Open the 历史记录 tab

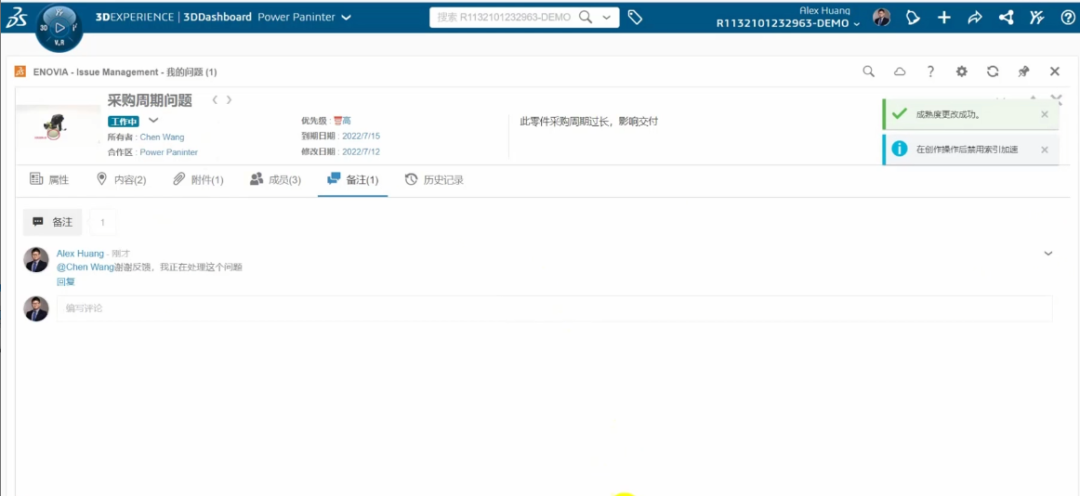coord(434,180)
